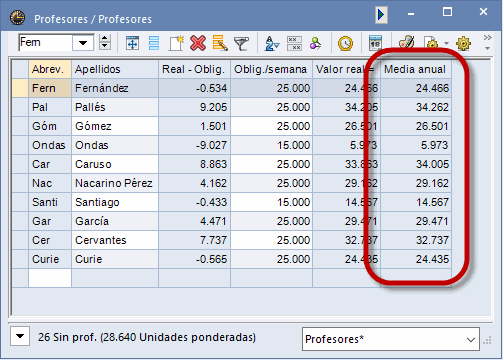The height and width of the screenshot is (360, 503).
Task: Sort with the A-Z sort icon
Action: (272, 44)
